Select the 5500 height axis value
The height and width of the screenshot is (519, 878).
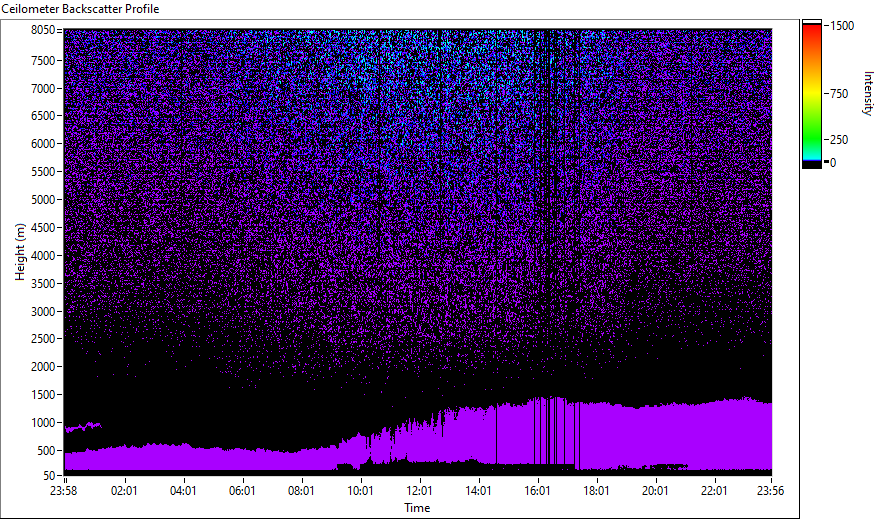tap(43, 172)
